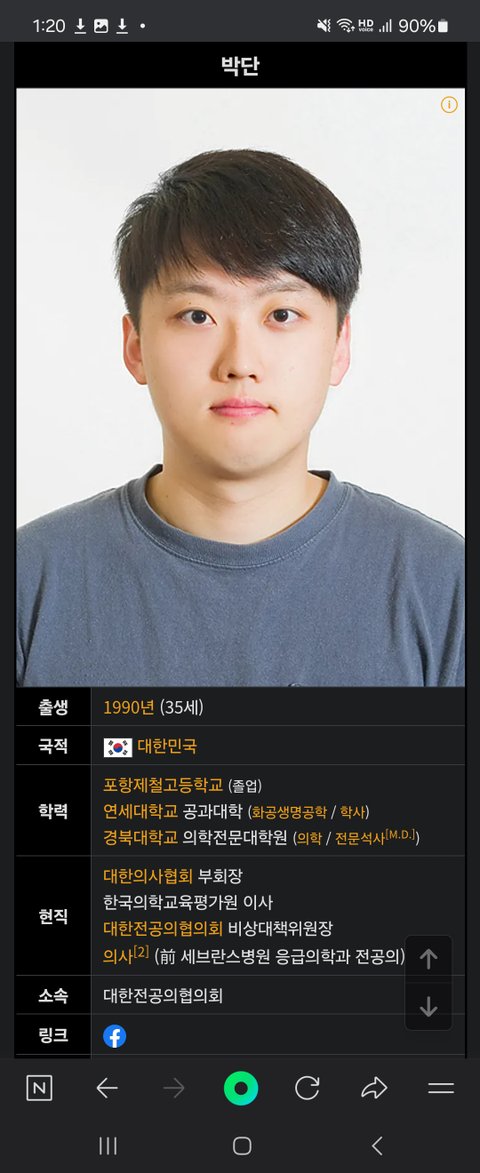Tap the Android recent apps button
480x1173 pixels.
coord(108,1145)
